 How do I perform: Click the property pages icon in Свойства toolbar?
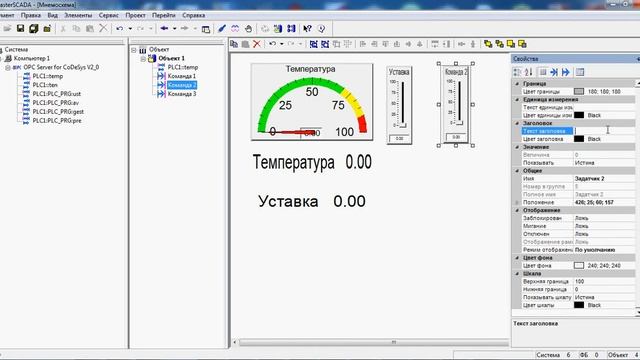[580, 72]
